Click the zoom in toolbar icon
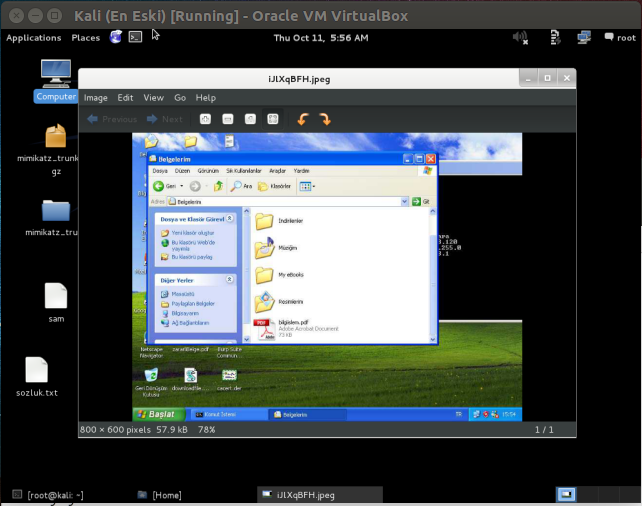This screenshot has height=506, width=642. pyautogui.click(x=205, y=119)
